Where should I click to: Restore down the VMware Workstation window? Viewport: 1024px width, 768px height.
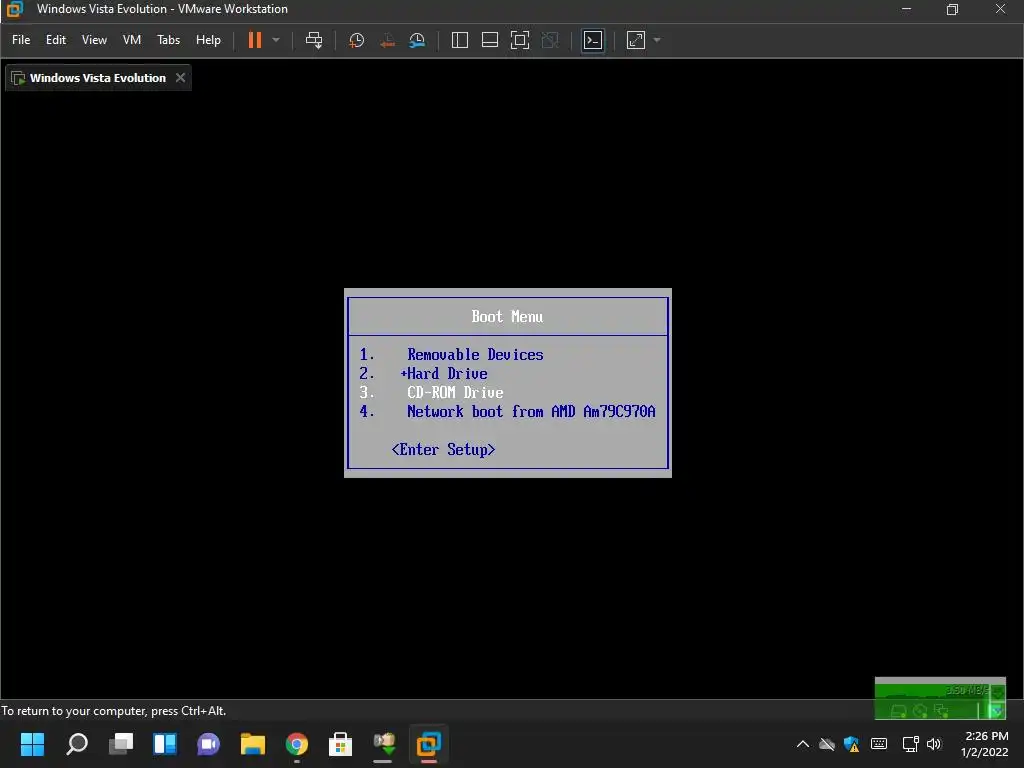click(952, 9)
